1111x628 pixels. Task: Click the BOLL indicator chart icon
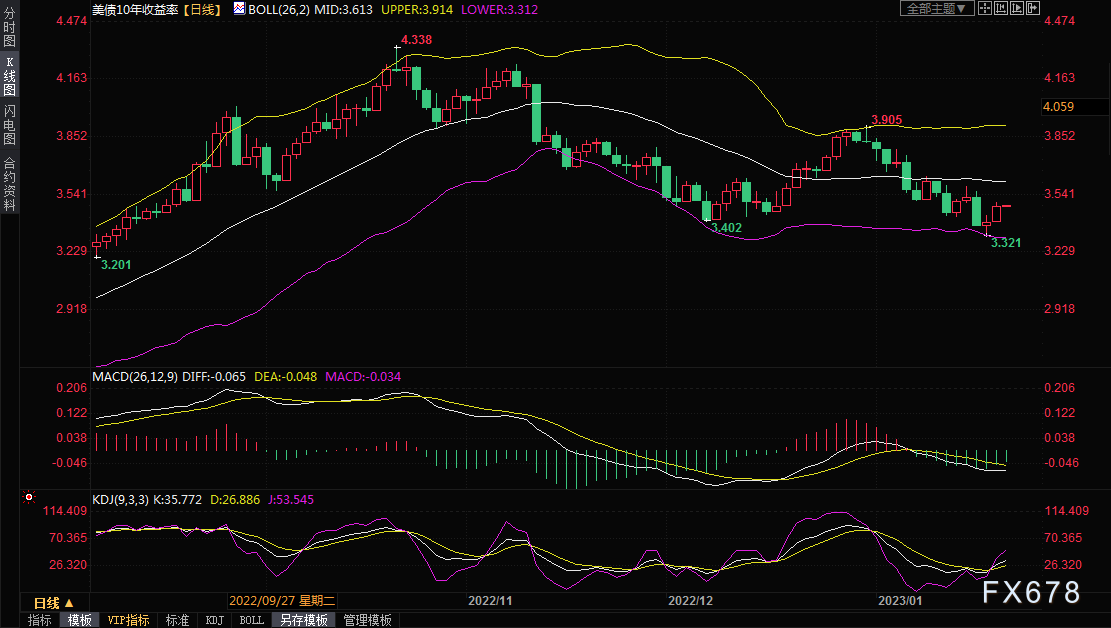pos(238,8)
